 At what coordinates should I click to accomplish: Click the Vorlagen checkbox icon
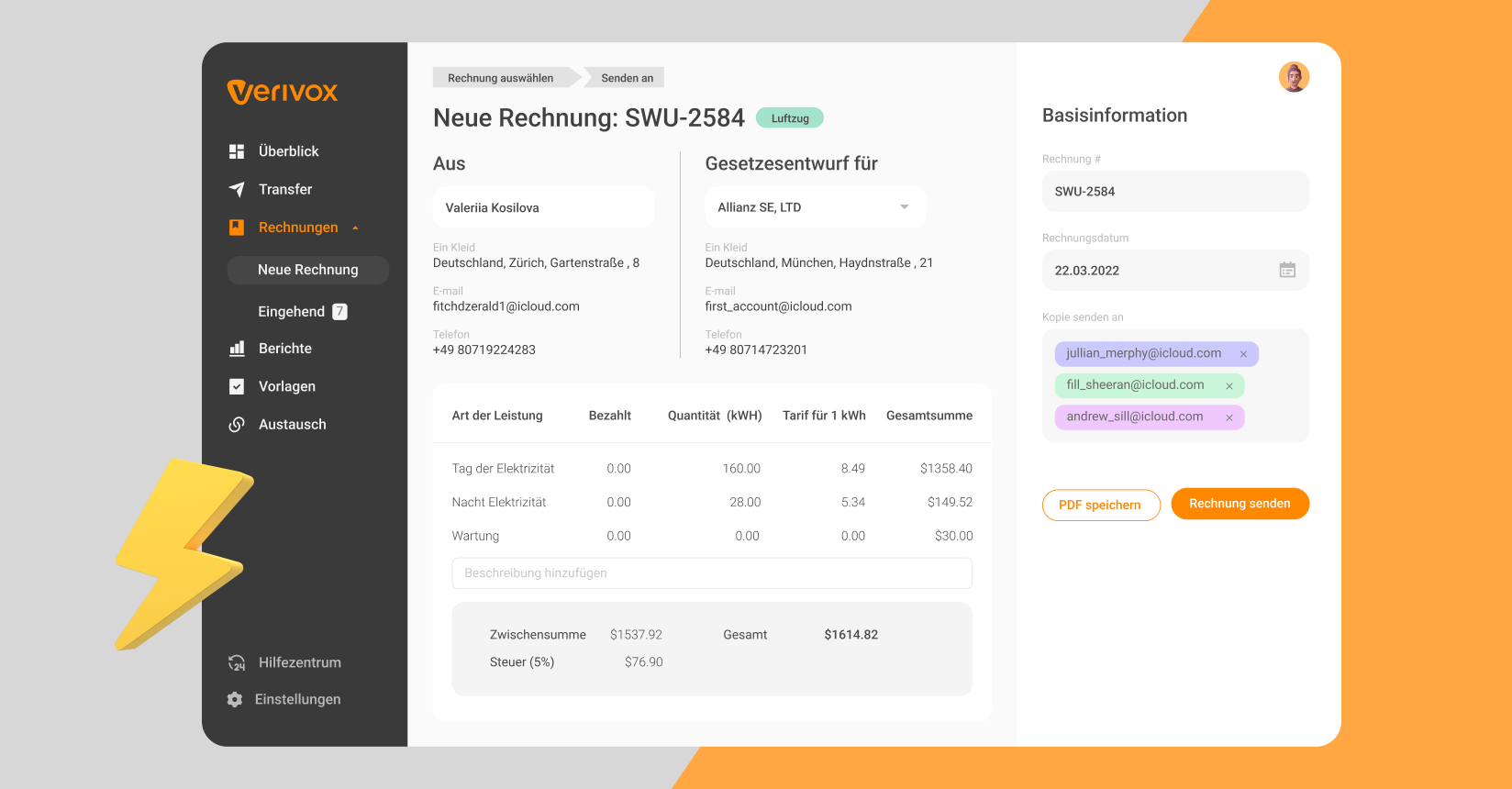[237, 386]
